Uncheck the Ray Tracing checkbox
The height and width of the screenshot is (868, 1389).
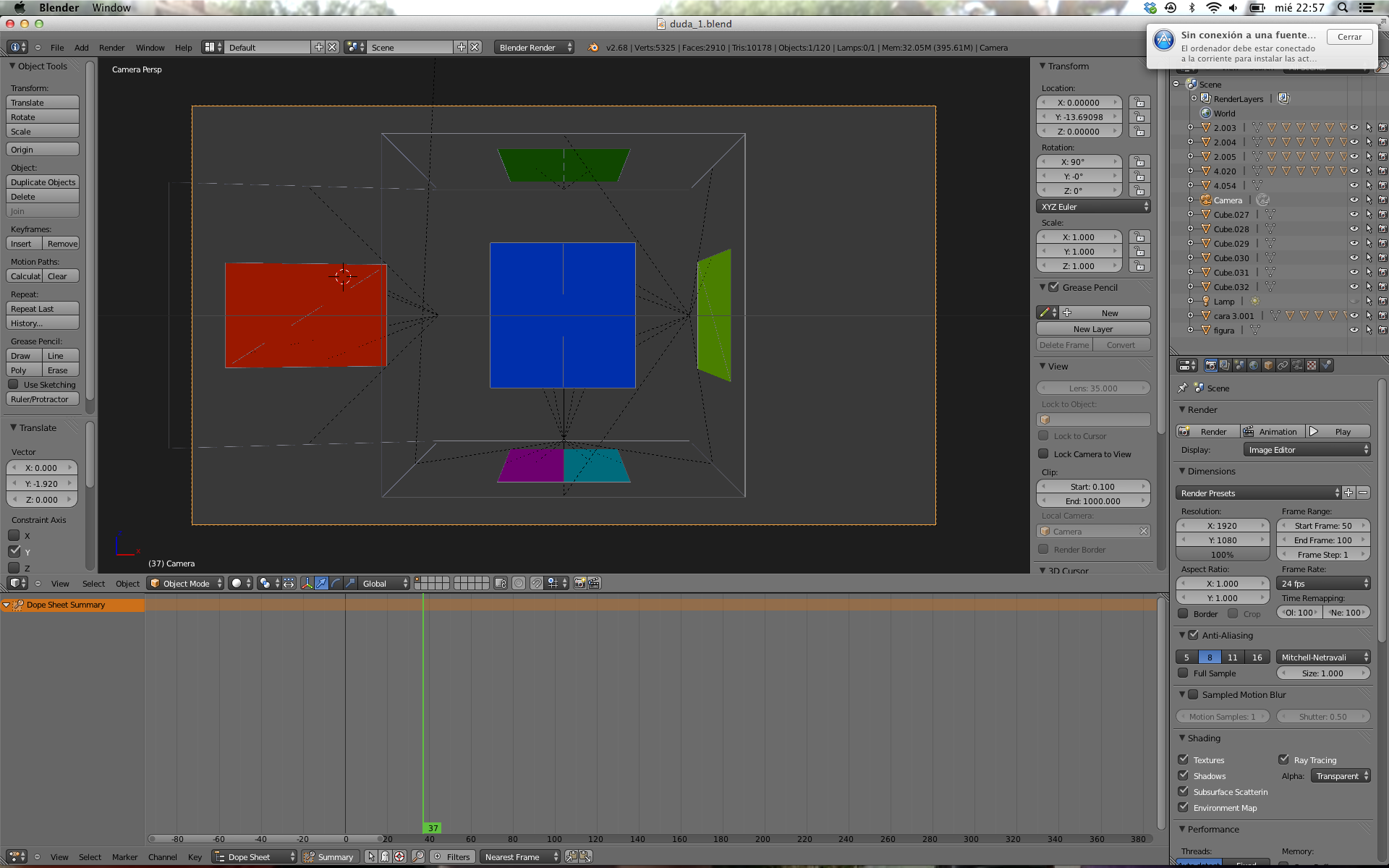[x=1283, y=759]
